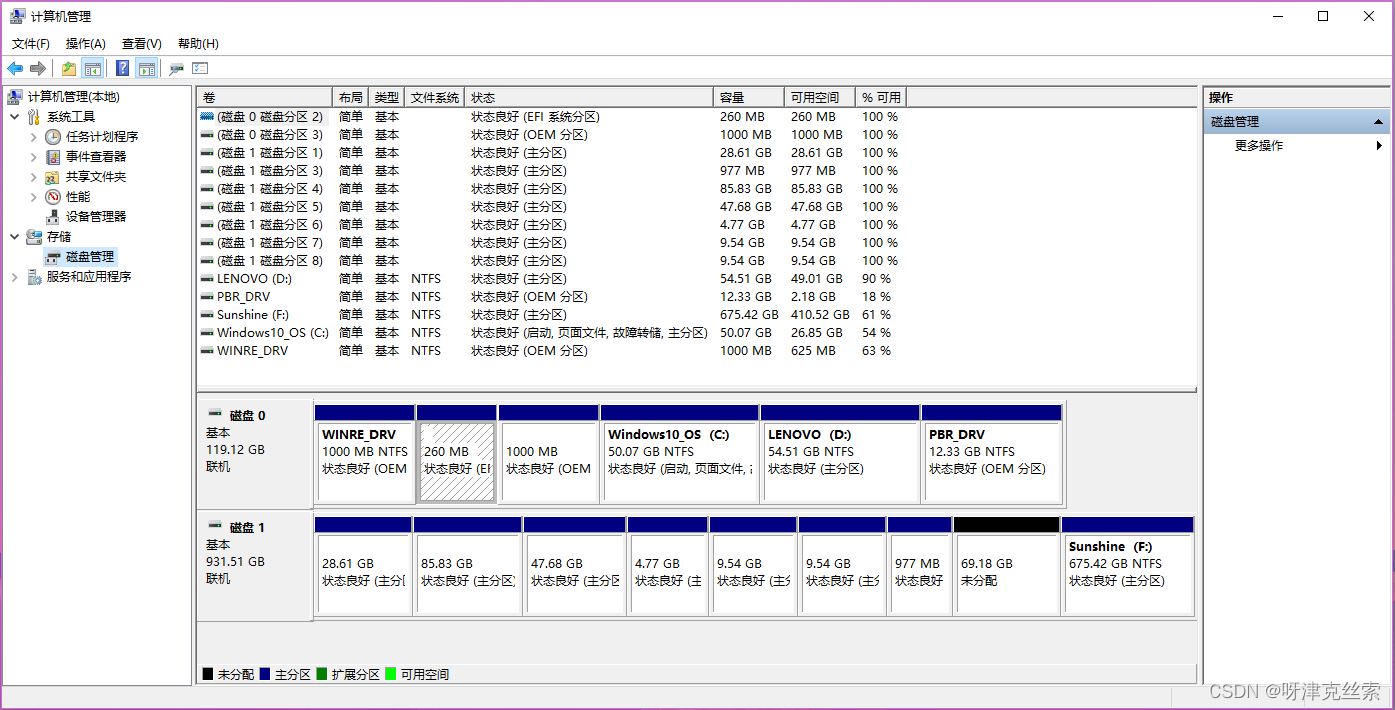Click the Back arrow toolbar icon
The width and height of the screenshot is (1395, 710).
click(x=15, y=68)
